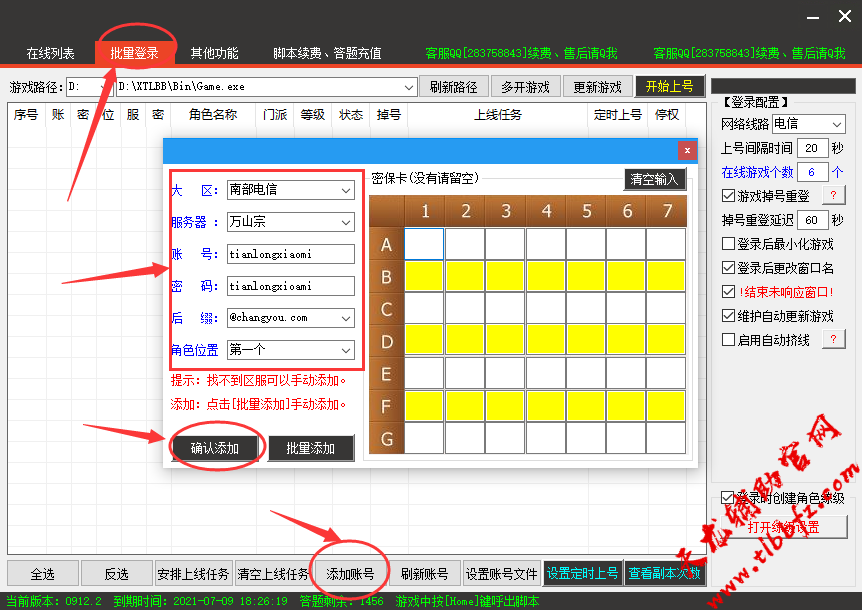Click the 添加账号 button
This screenshot has height=610, width=862.
point(350,574)
